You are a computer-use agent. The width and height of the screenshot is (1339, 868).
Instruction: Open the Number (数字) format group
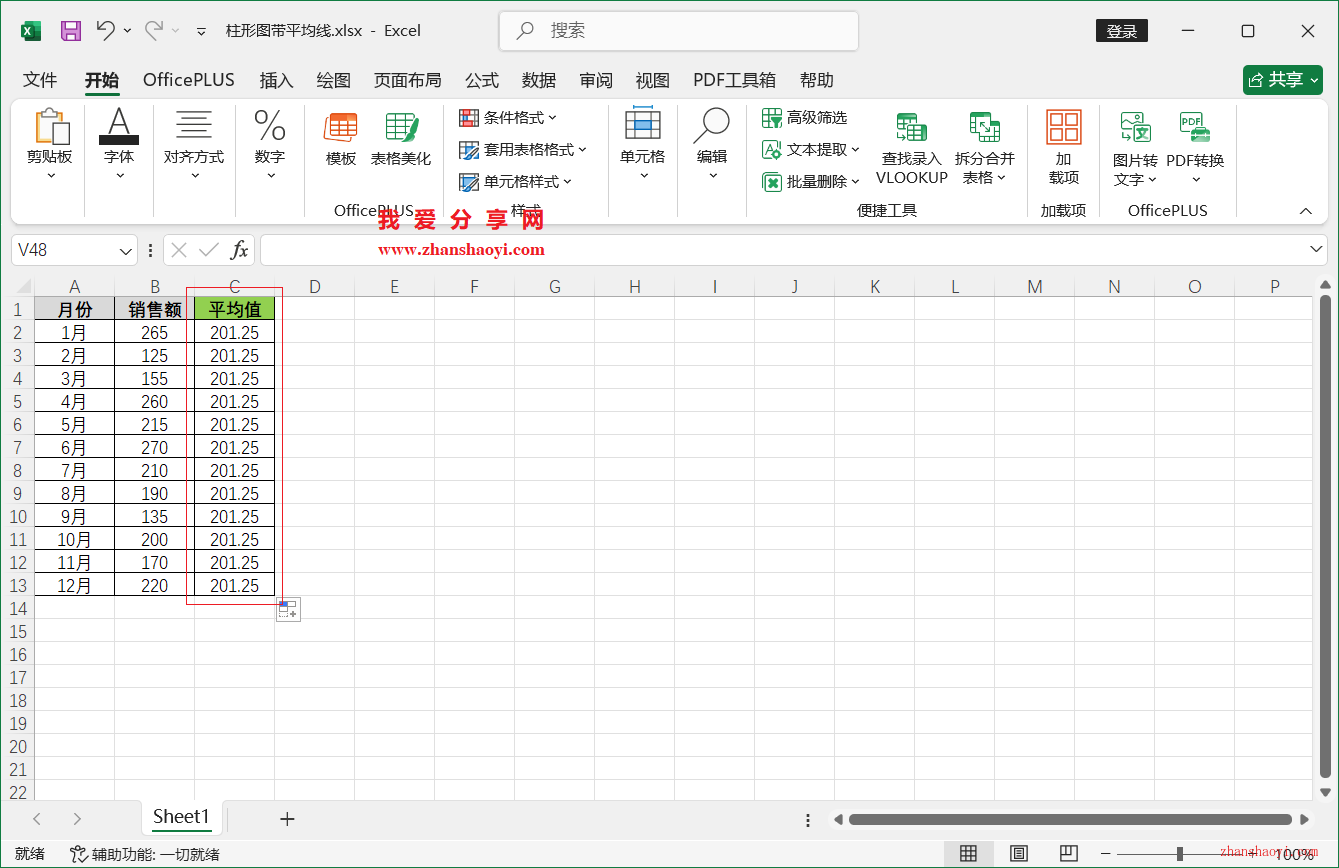(270, 146)
